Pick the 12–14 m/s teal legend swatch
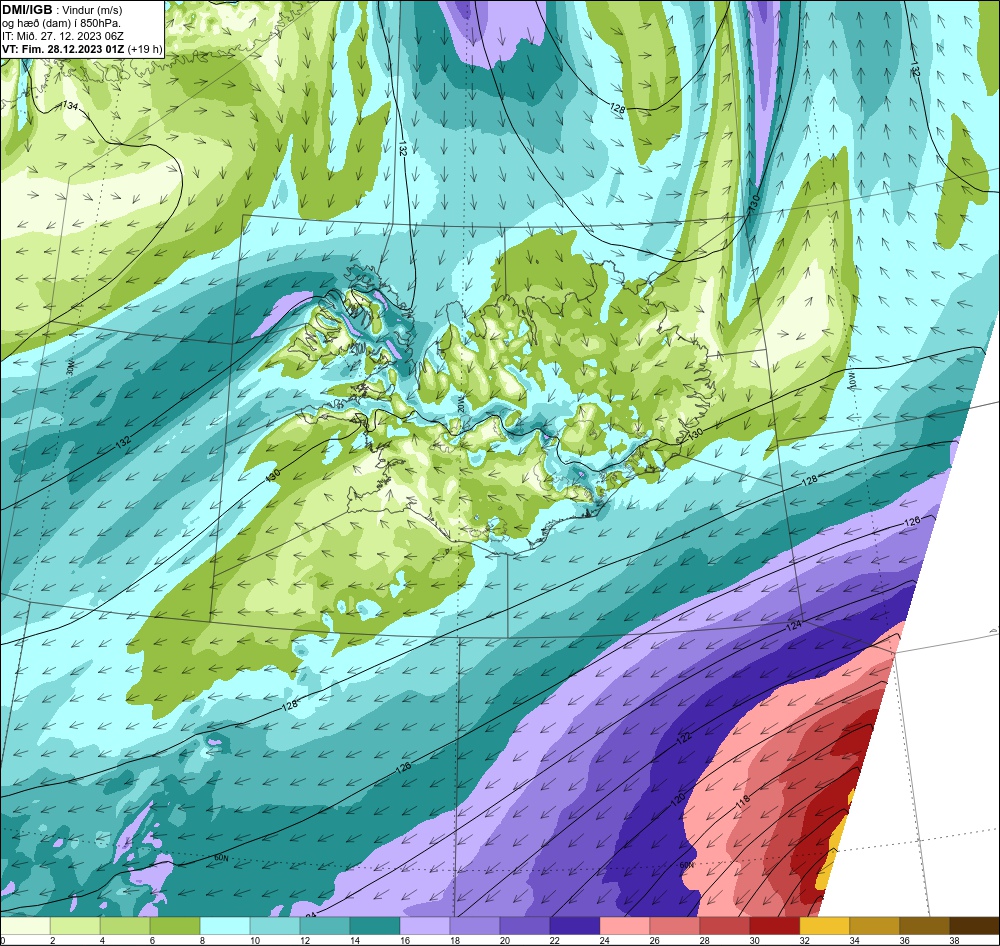 (325, 926)
